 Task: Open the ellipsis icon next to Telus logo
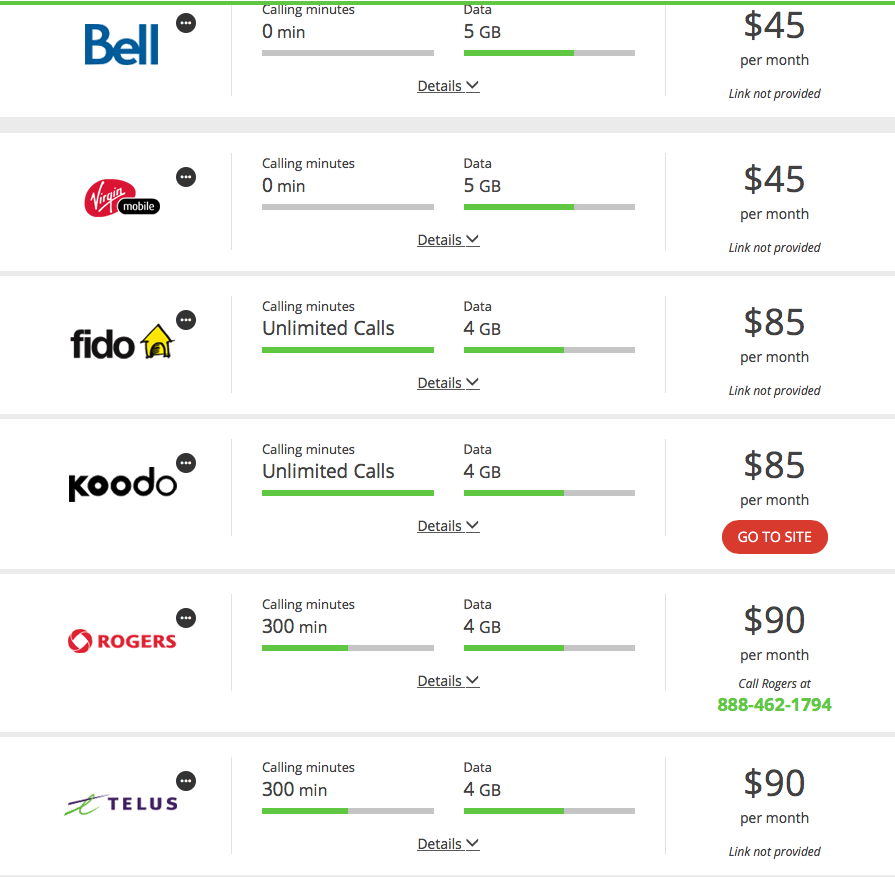(x=186, y=781)
